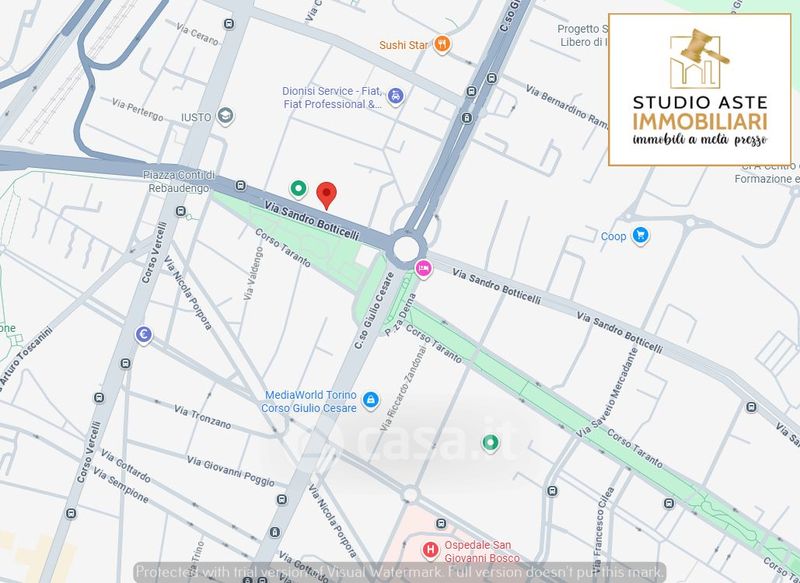Viewport: 800px width, 583px height.
Task: Open the MediaWorld Torino Corso Giulio Cesare label
Action: [312, 401]
